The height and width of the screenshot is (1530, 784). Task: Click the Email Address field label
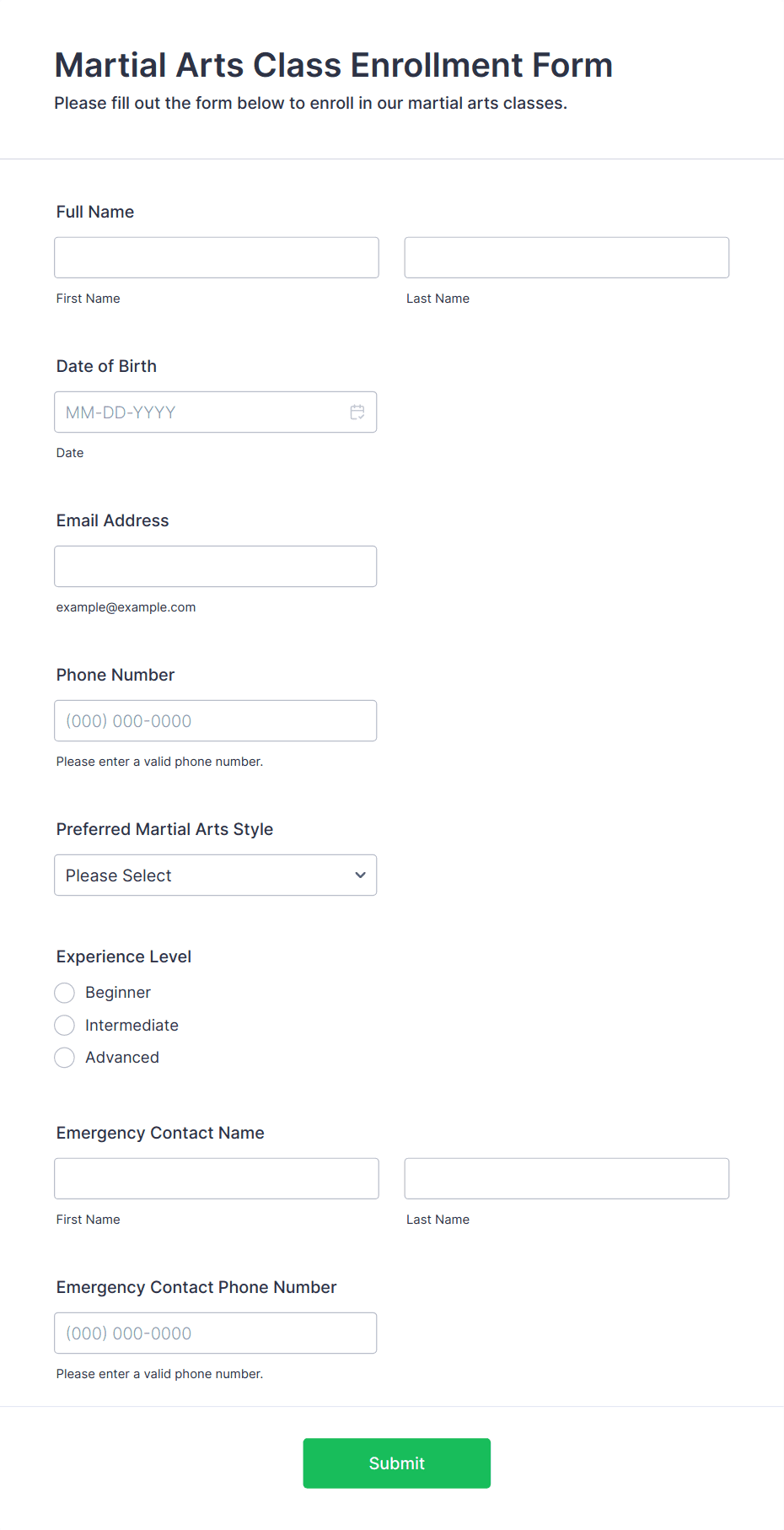(113, 520)
